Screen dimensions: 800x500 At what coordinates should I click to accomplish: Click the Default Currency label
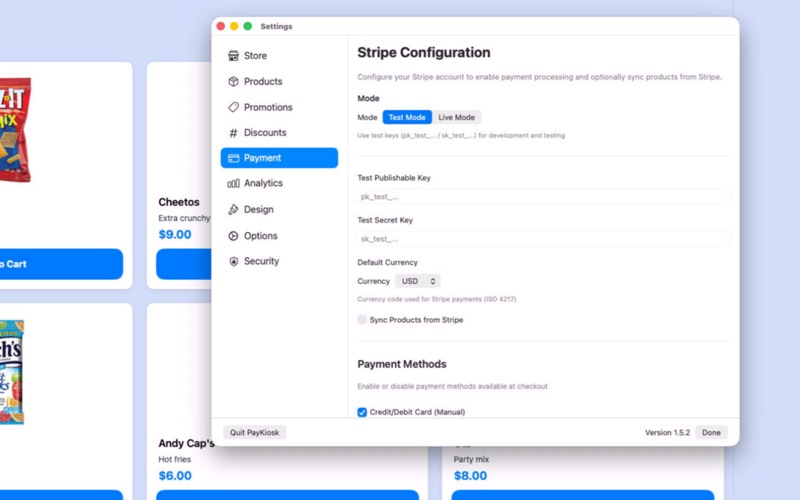[387, 262]
